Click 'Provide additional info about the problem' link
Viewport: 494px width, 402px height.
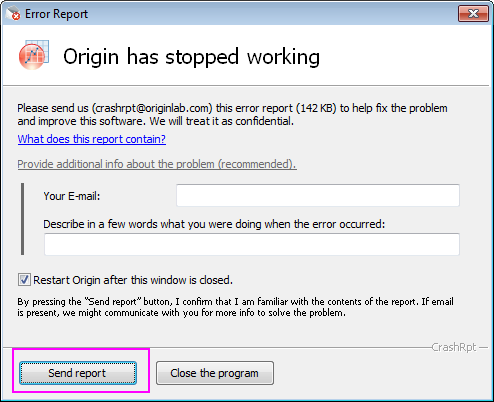tap(157, 164)
